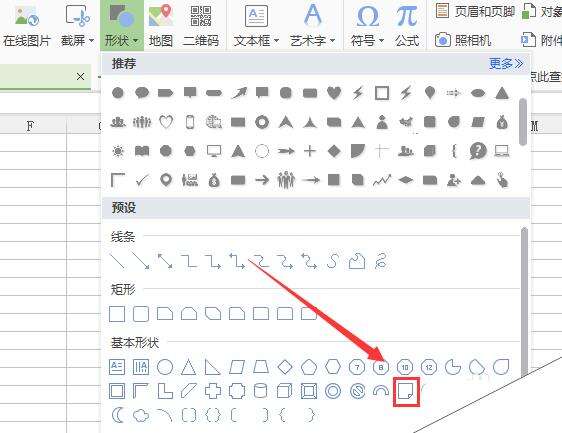
Task: Collapse the 形状 shapes dropdown
Action: pyautogui.click(x=122, y=25)
